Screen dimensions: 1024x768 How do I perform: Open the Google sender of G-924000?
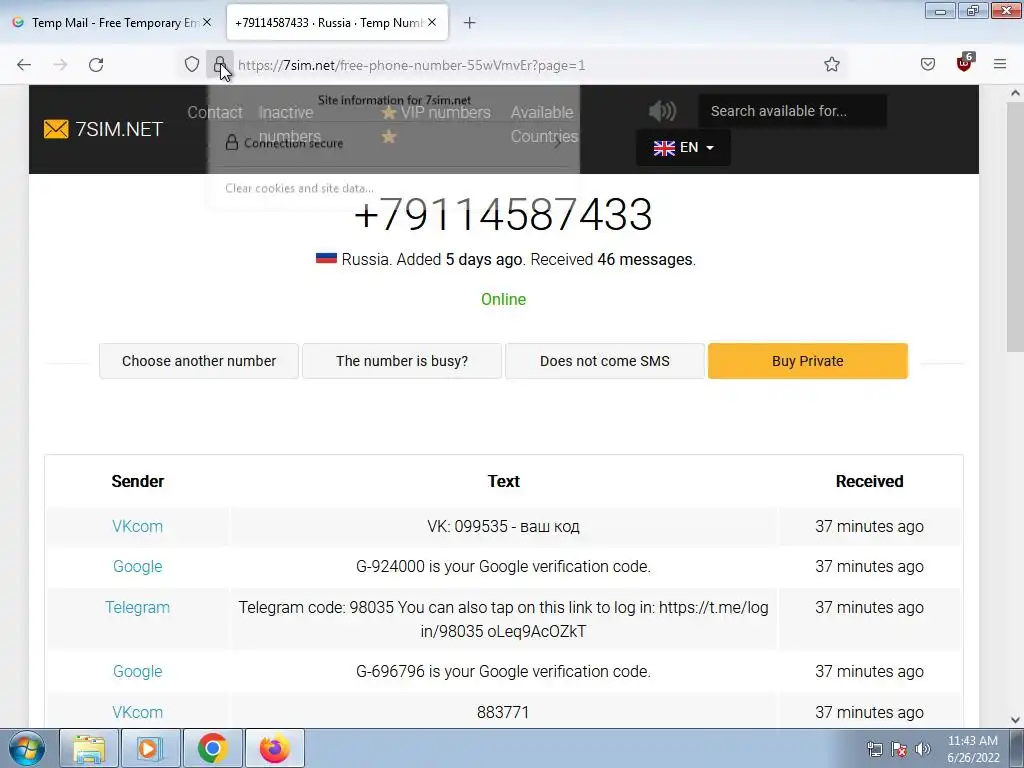137,566
